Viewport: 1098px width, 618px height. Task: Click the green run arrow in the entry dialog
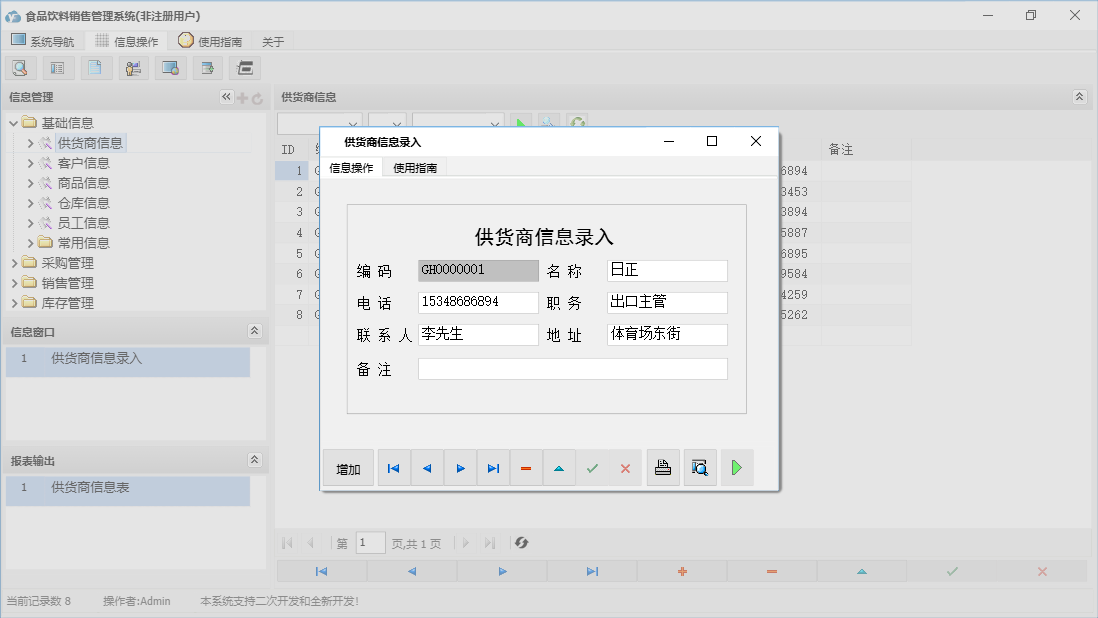pyautogui.click(x=737, y=467)
